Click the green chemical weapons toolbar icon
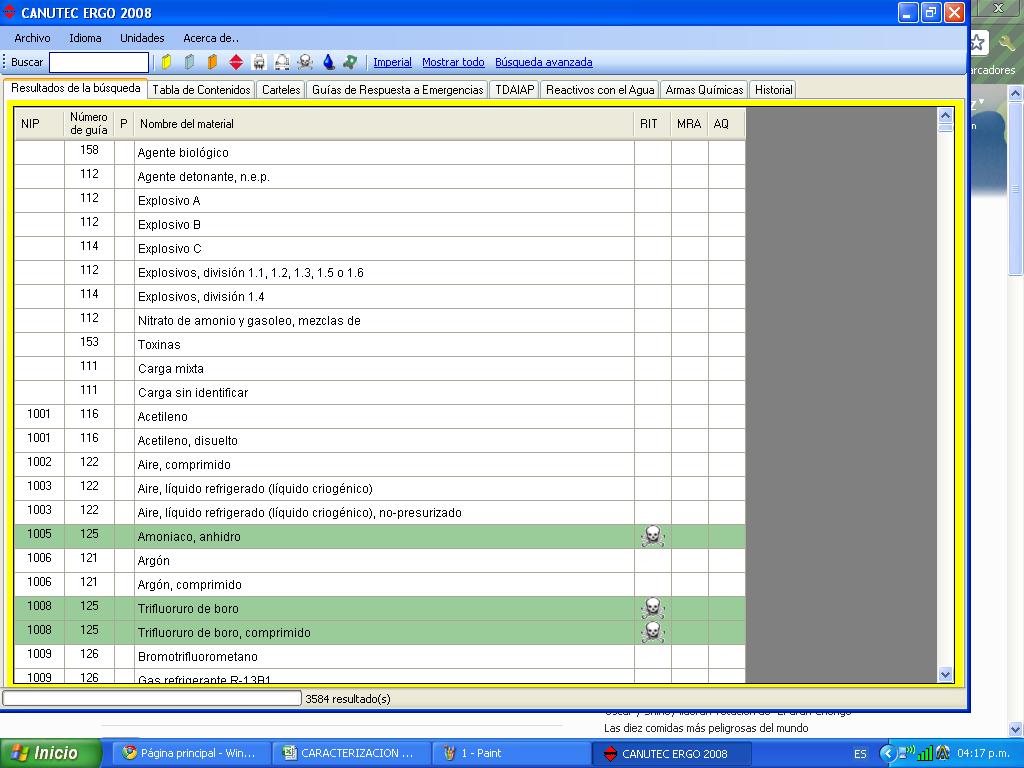Viewport: 1024px width, 768px height. pos(351,62)
